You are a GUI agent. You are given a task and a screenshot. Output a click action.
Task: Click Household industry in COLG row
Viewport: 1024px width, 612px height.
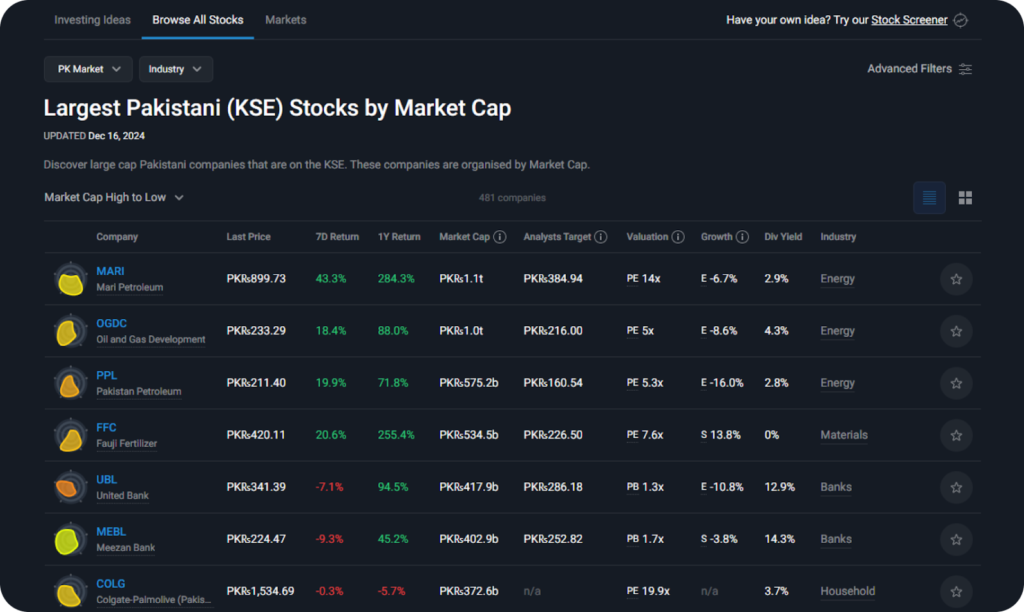pyautogui.click(x=848, y=591)
